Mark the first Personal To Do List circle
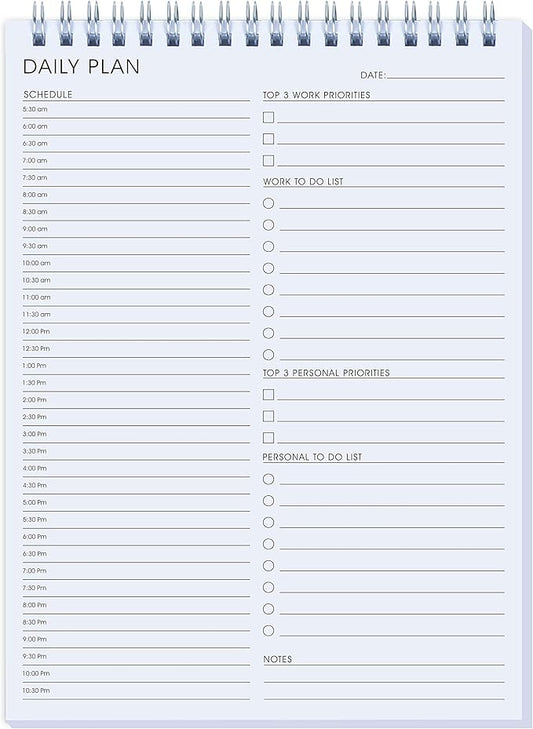Viewport: 533px width, 729px height. (x=268, y=479)
